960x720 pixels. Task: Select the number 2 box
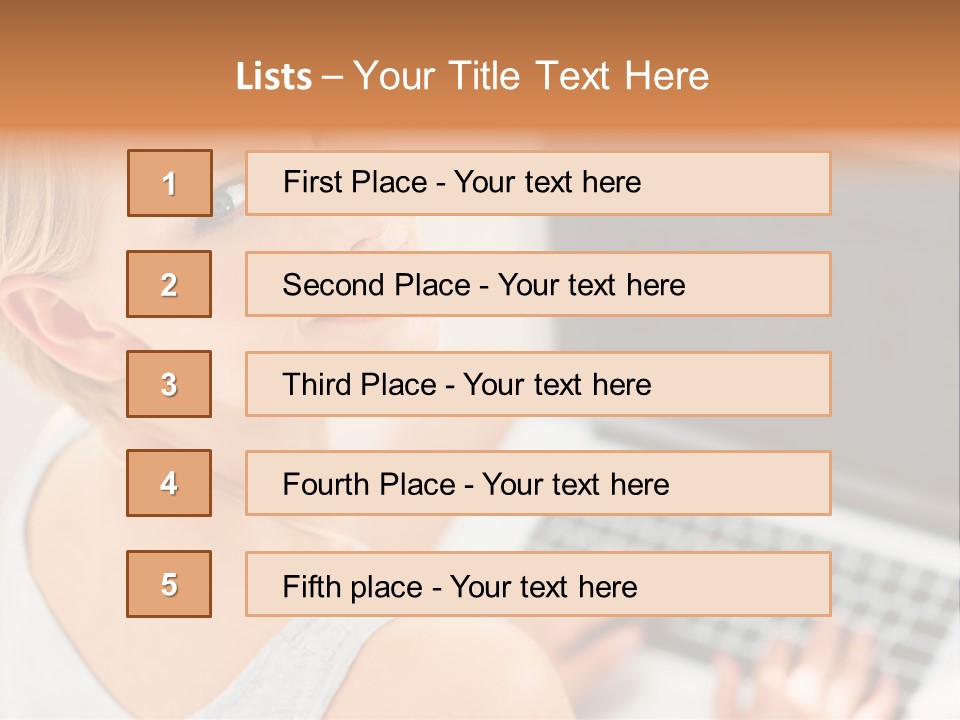169,284
